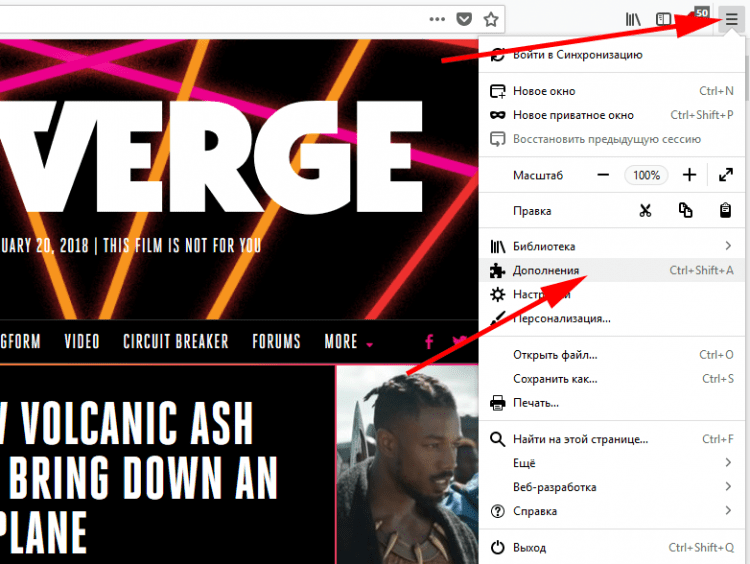Toggle full screen mode icon
The height and width of the screenshot is (564, 750).
point(726,175)
